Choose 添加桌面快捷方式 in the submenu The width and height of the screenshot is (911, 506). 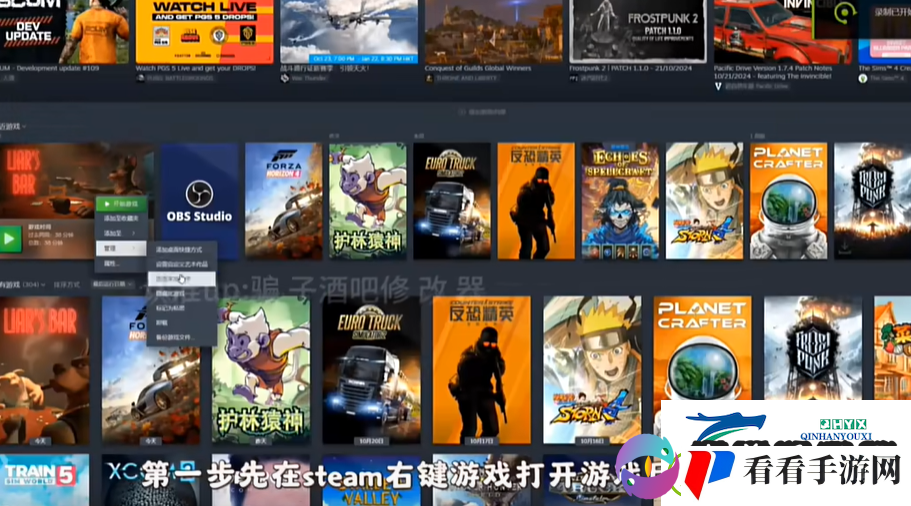(x=181, y=250)
